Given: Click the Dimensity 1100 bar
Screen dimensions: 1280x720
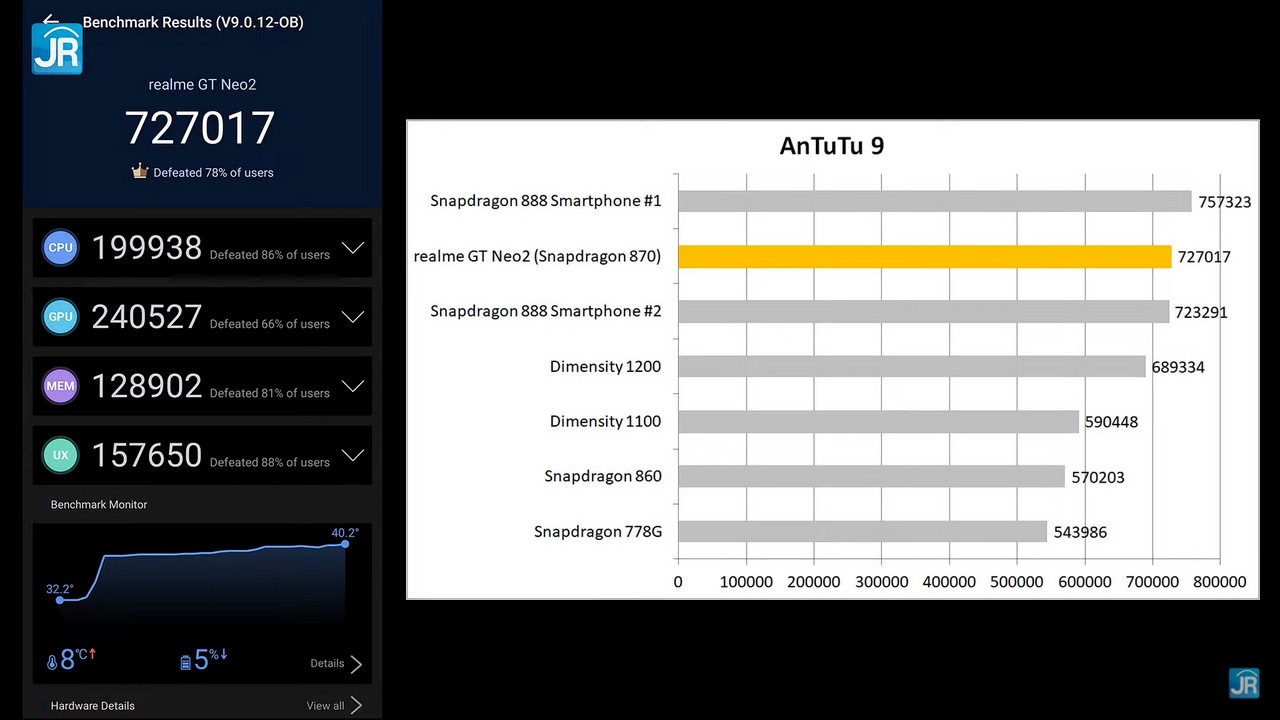Looking at the screenshot, I should tap(879, 421).
